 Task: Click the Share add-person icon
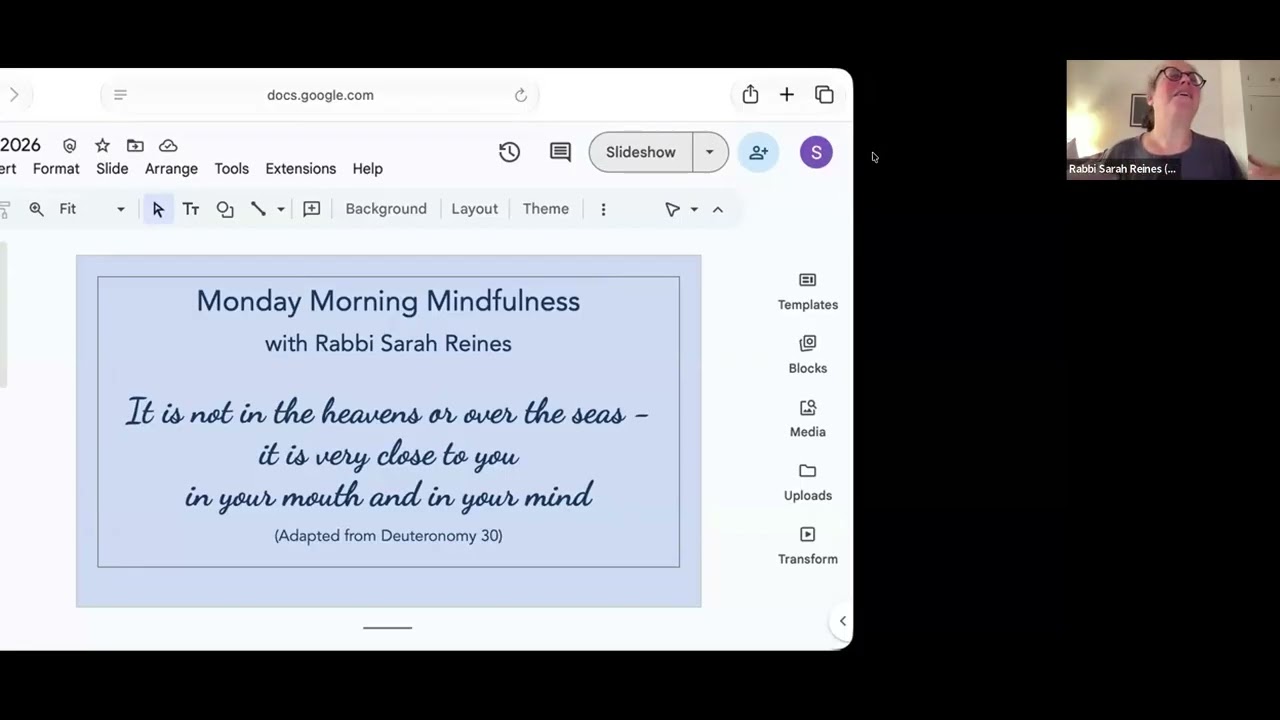[x=758, y=152]
